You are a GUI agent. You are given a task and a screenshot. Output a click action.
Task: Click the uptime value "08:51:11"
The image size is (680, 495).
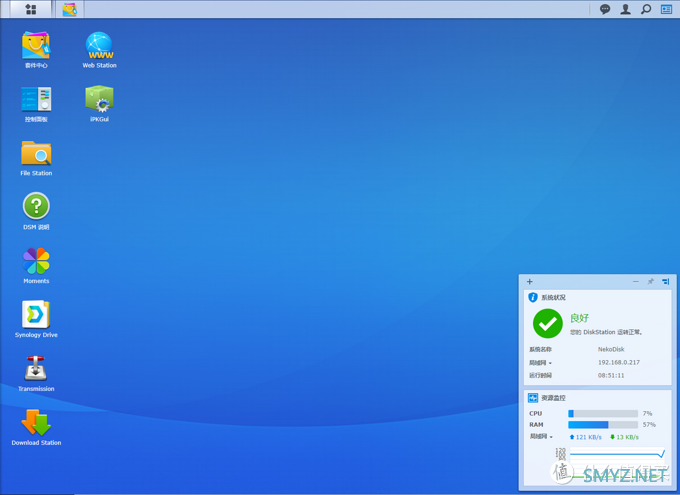(x=611, y=375)
